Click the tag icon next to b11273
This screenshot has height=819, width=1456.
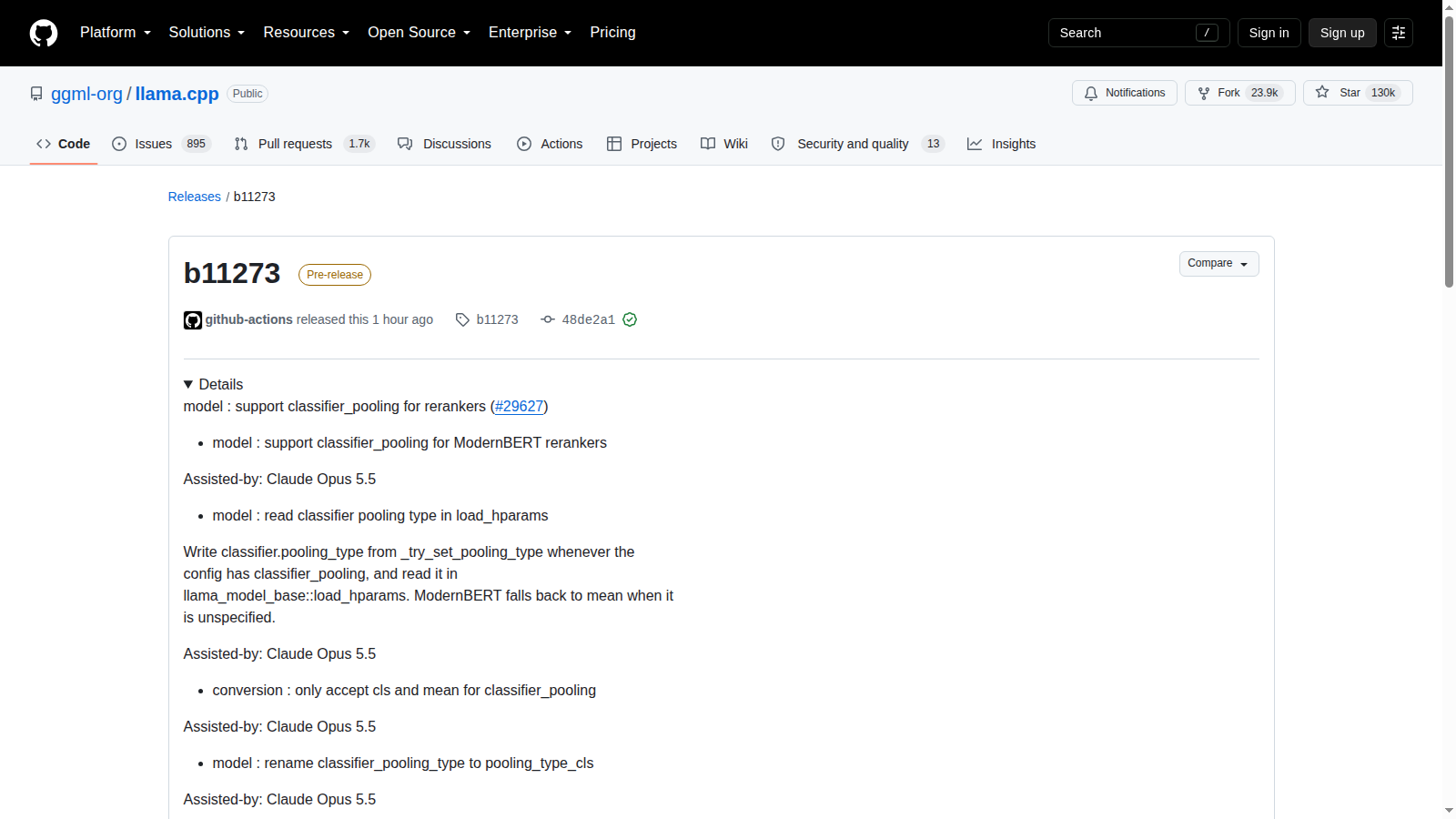click(462, 319)
